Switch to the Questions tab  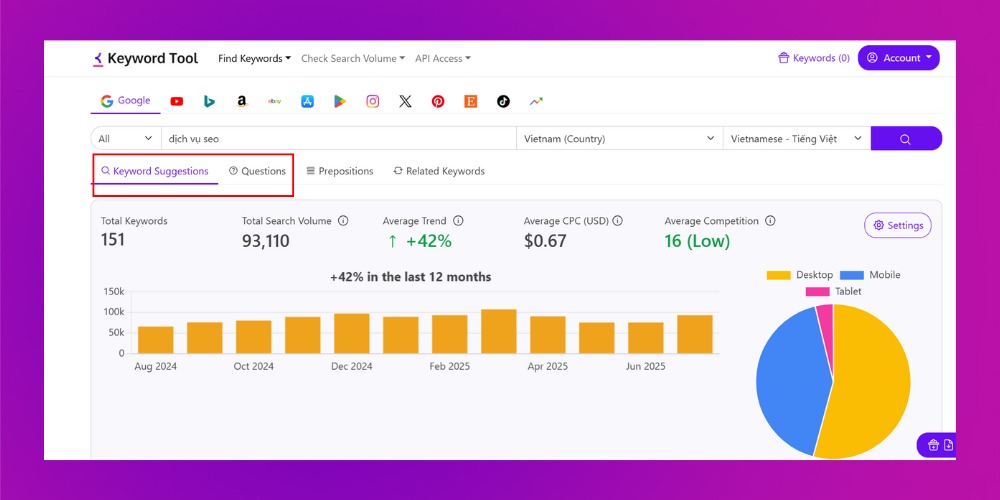258,171
